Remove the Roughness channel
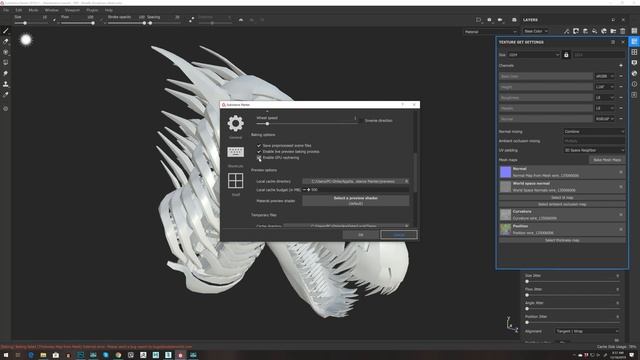Image resolution: width=640 pixels, height=360 pixels. click(x=621, y=98)
